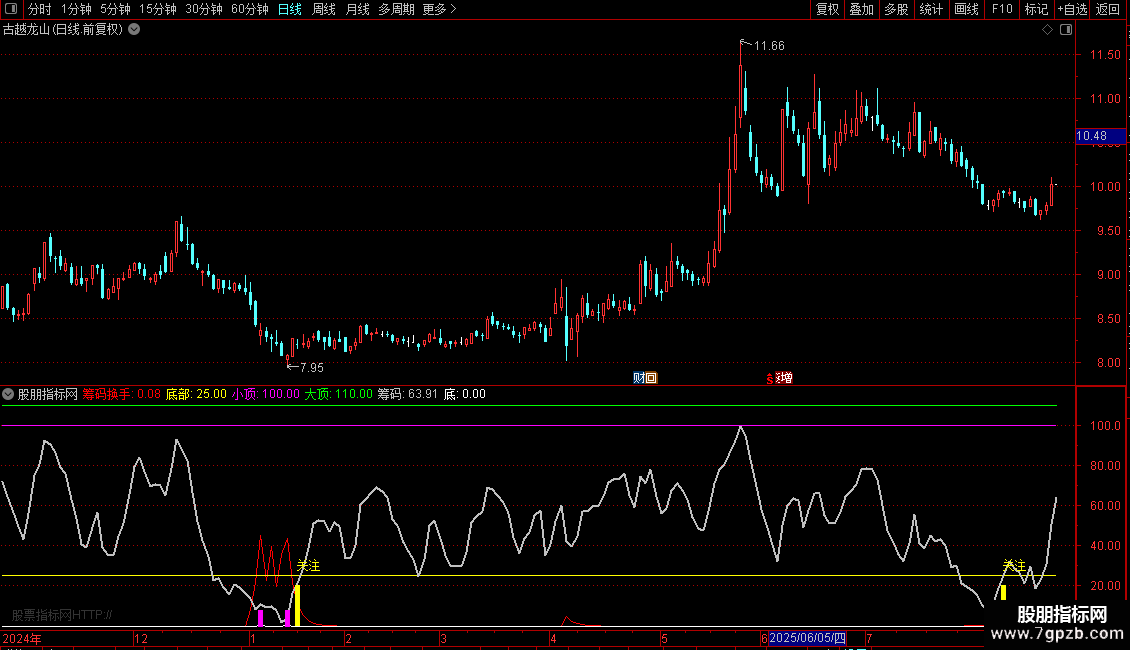Click the 古越龙山 stock title
The width and height of the screenshot is (1130, 650).
click(63, 30)
